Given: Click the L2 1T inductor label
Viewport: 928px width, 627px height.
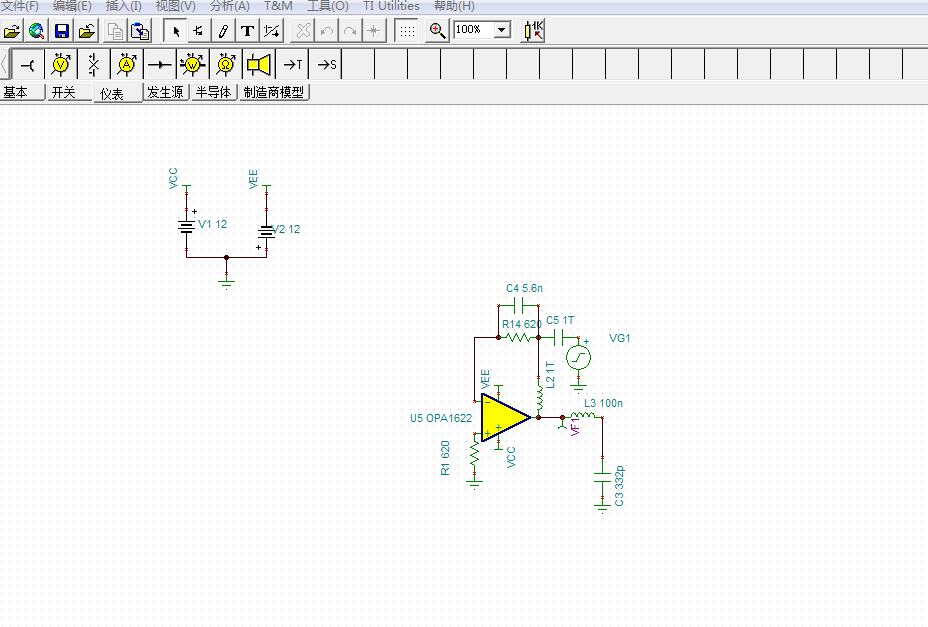Looking at the screenshot, I should pos(550,375).
